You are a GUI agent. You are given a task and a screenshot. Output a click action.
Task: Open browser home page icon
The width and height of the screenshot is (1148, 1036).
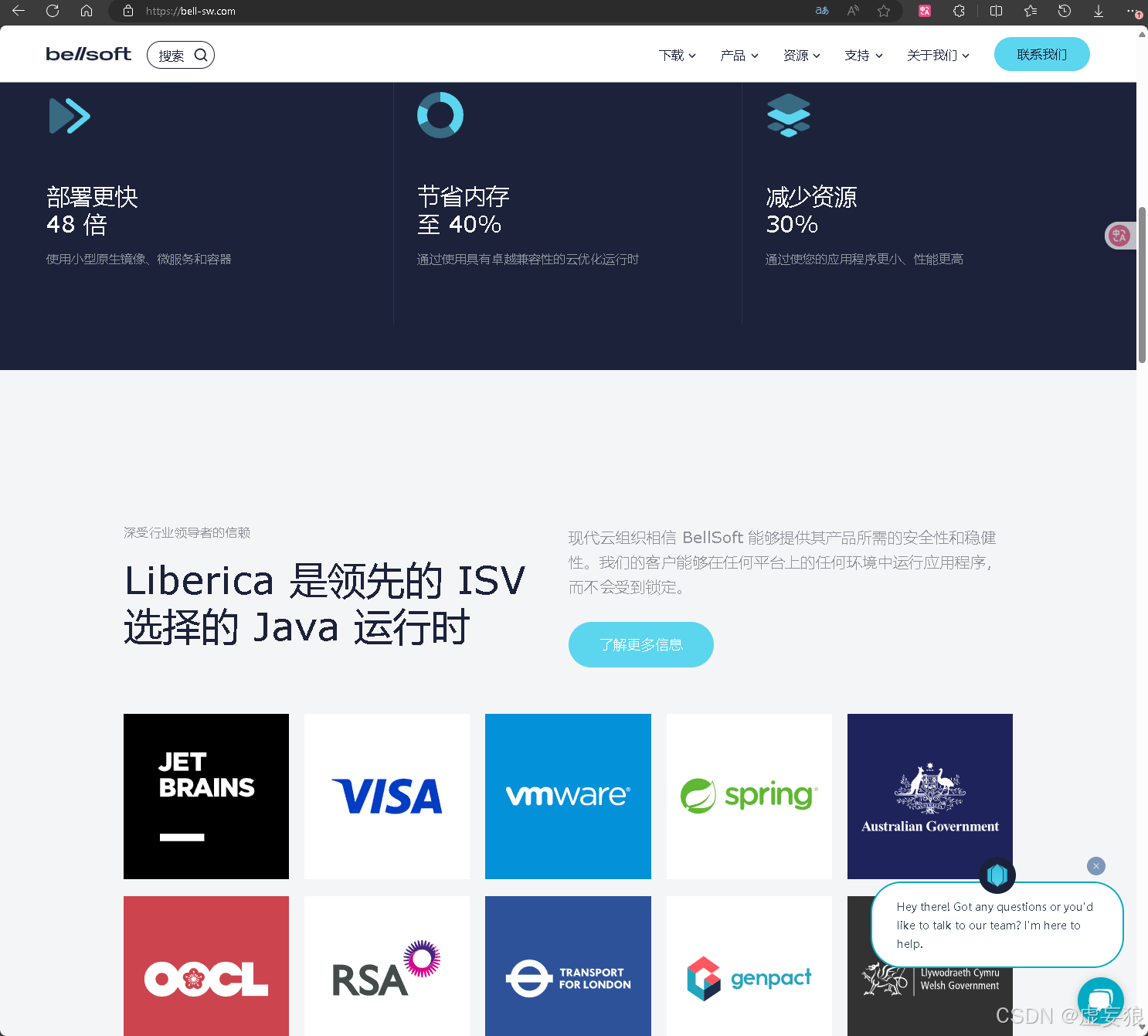87,11
